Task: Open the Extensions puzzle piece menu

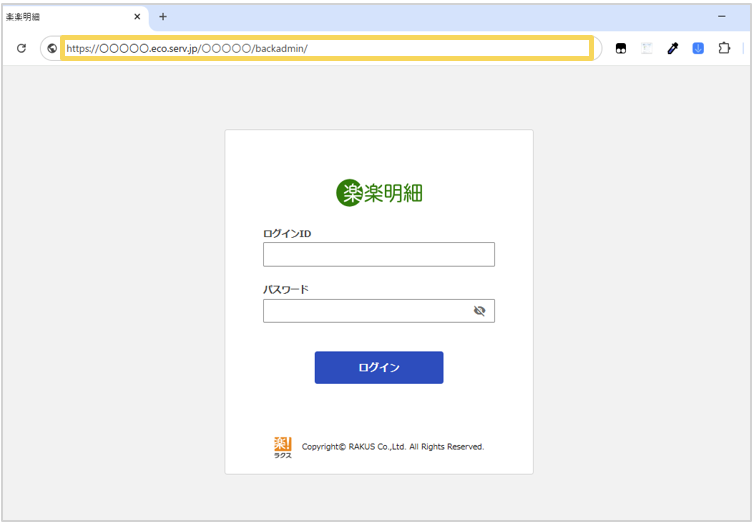Action: (x=724, y=48)
